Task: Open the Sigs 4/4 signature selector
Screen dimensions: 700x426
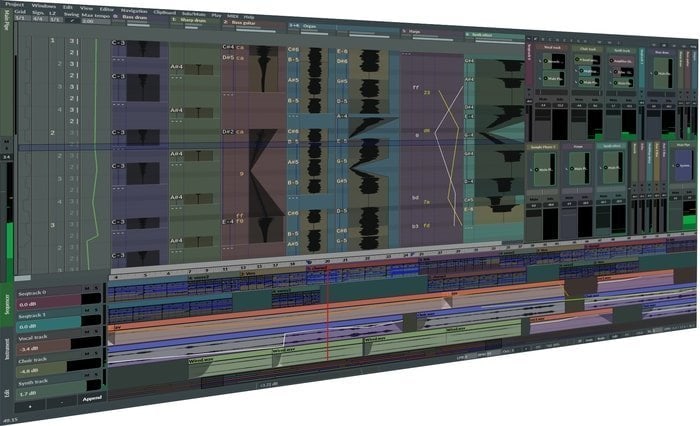Action: [38, 18]
